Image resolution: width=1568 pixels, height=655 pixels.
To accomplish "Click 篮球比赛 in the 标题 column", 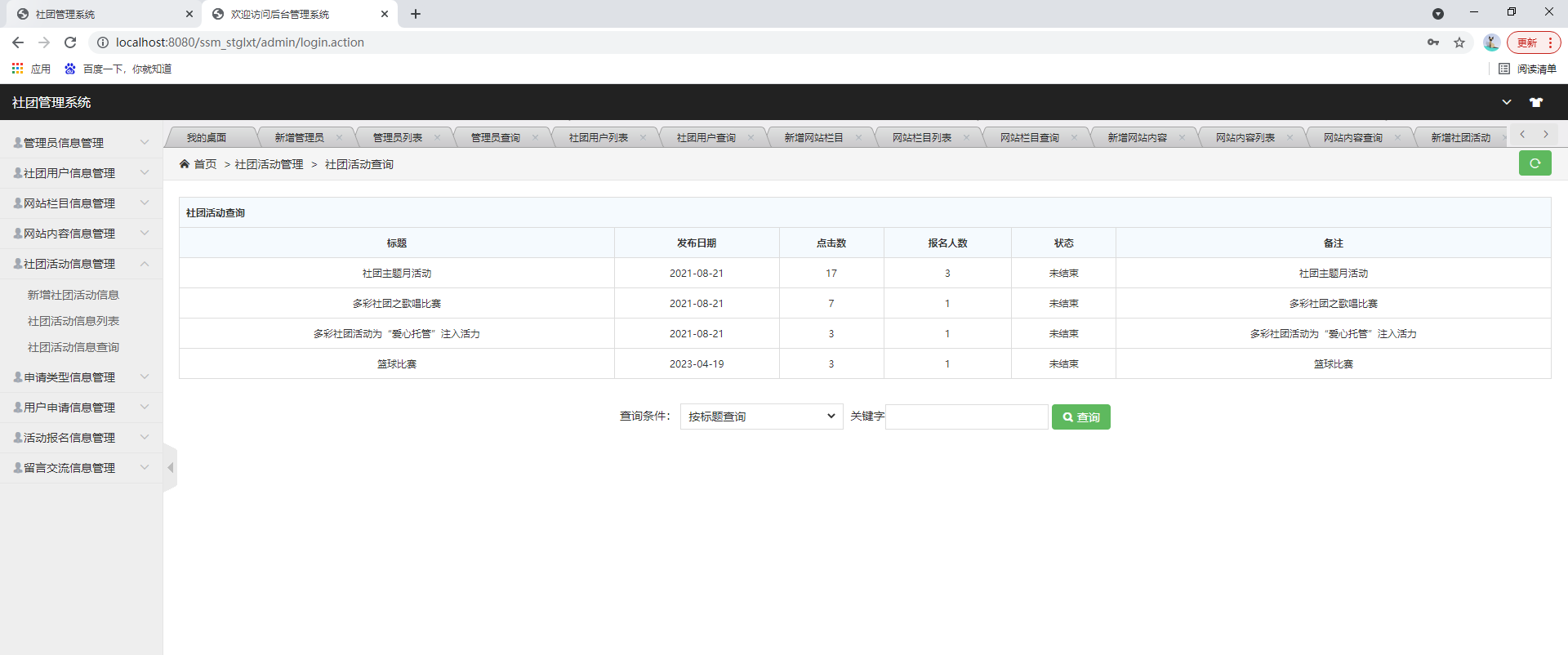I will point(397,363).
